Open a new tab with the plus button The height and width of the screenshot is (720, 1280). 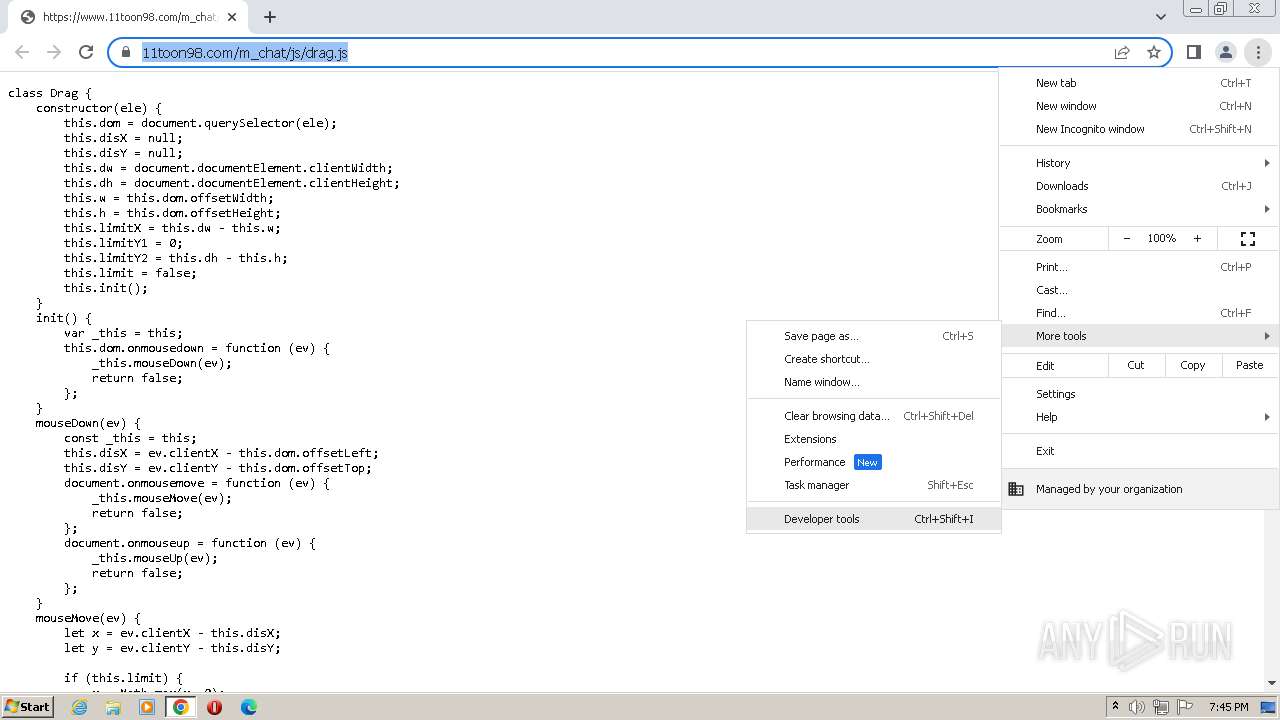pyautogui.click(x=270, y=17)
